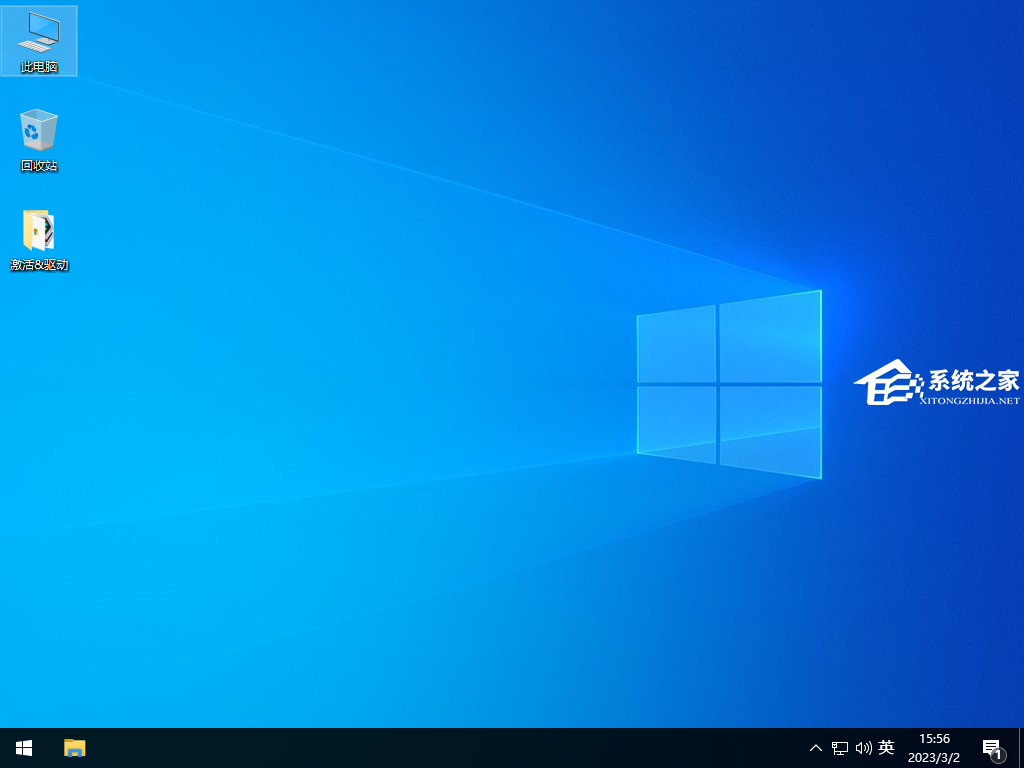
Task: Click the 系统之家 watermark logo
Action: click(936, 385)
